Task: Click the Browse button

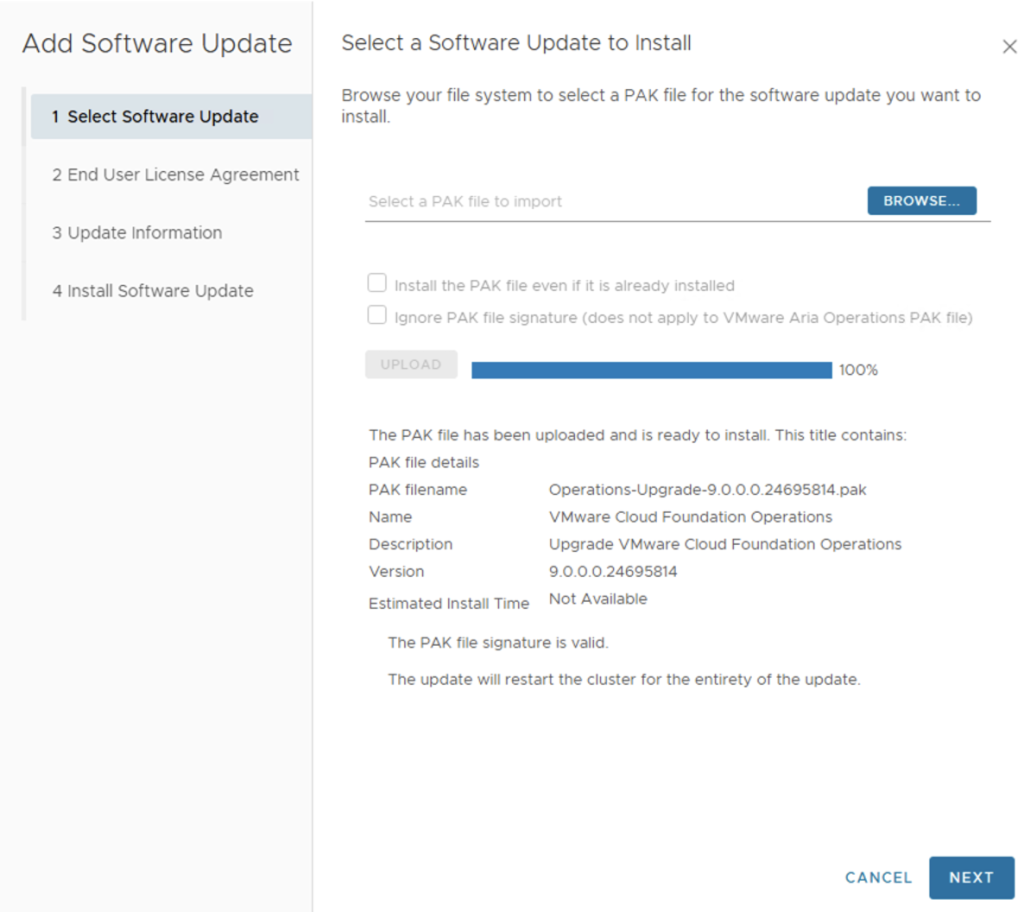Action: click(921, 201)
